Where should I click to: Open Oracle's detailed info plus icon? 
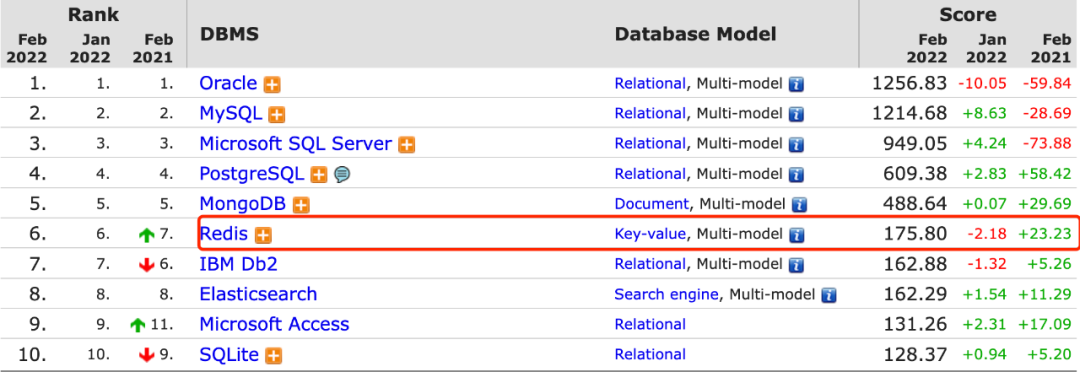pyautogui.click(x=272, y=85)
